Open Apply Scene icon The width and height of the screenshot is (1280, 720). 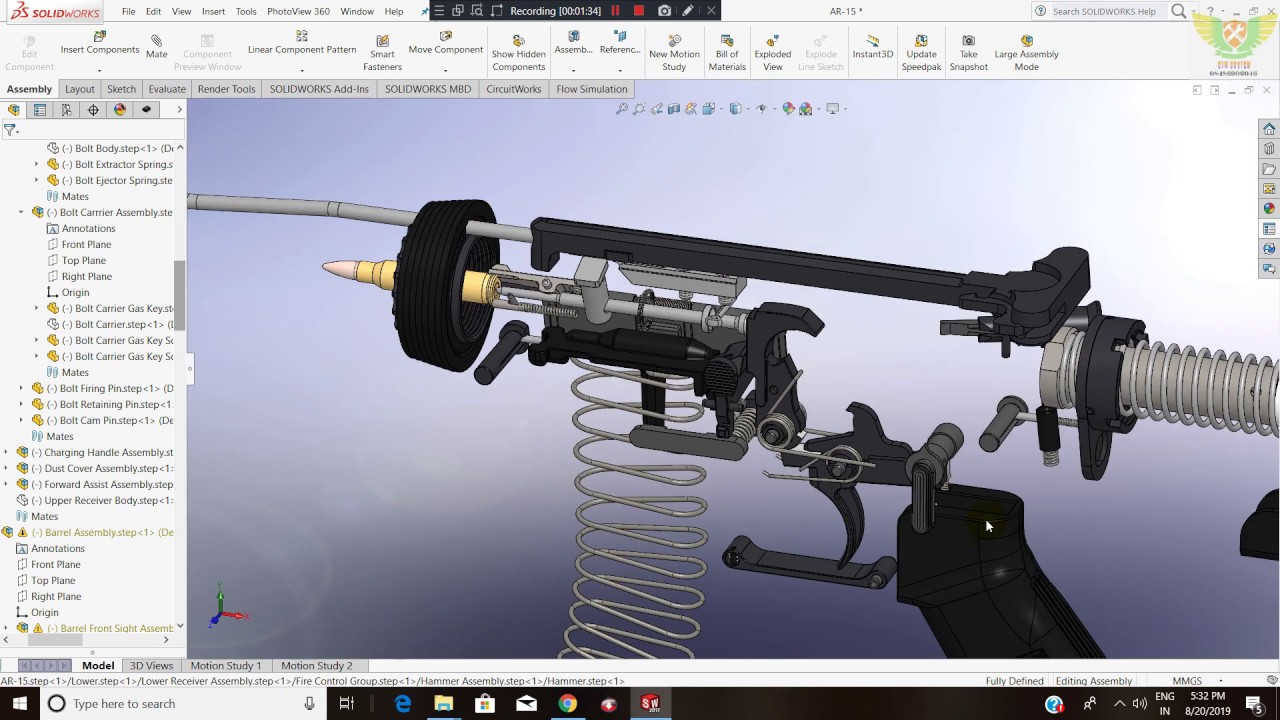tap(805, 109)
